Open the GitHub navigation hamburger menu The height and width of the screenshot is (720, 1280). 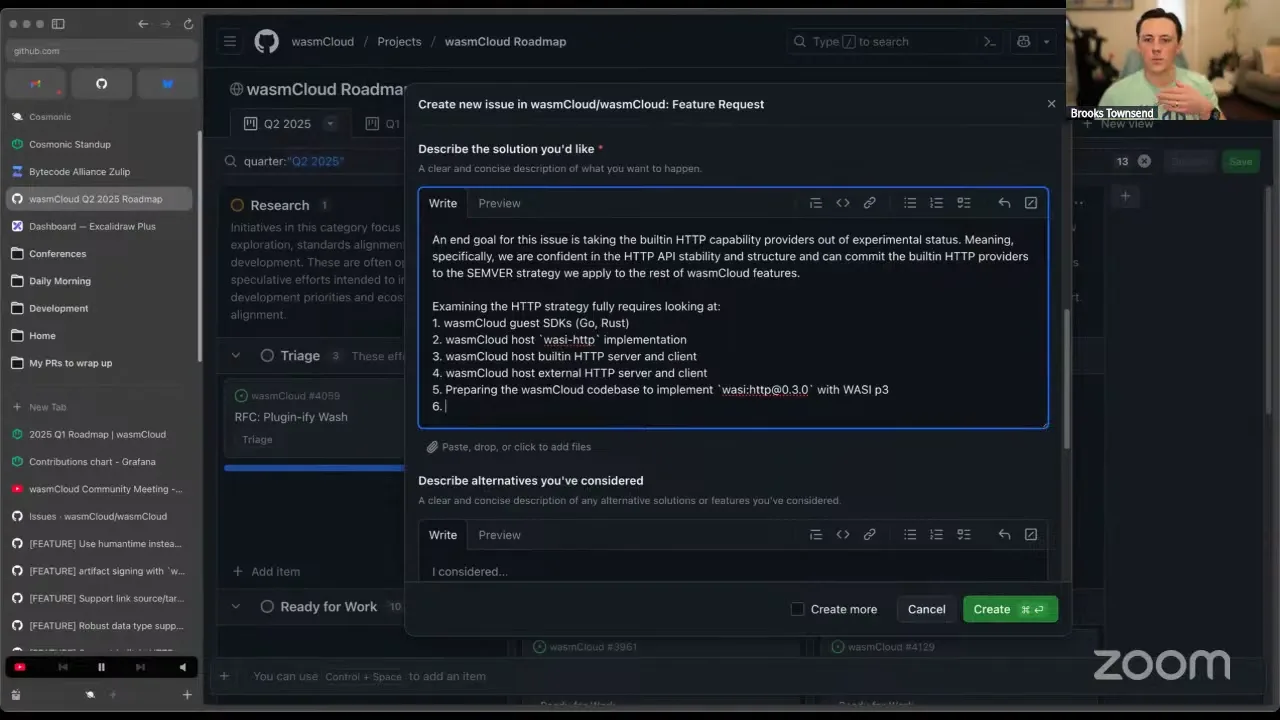[x=230, y=41]
